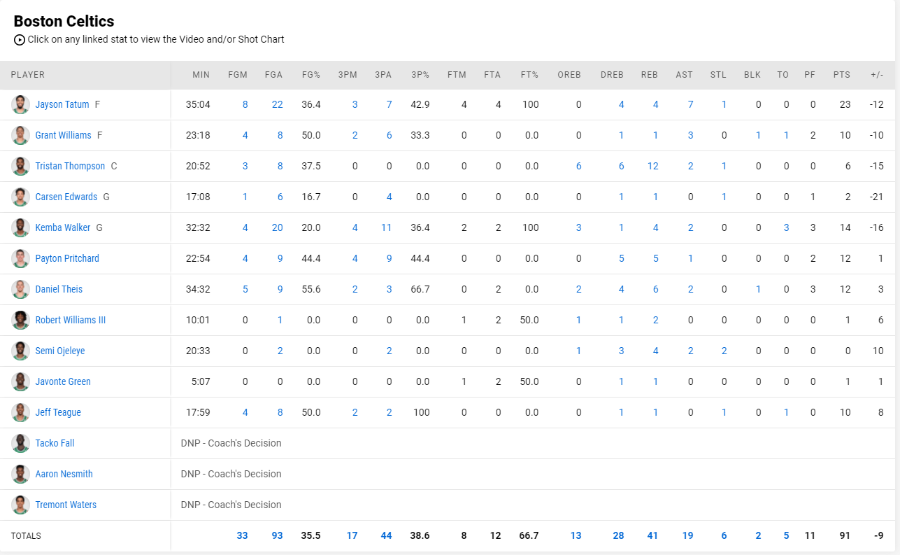900x555 pixels.
Task: Click Payton Pritchard's player headshot
Action: pyautogui.click(x=21, y=258)
